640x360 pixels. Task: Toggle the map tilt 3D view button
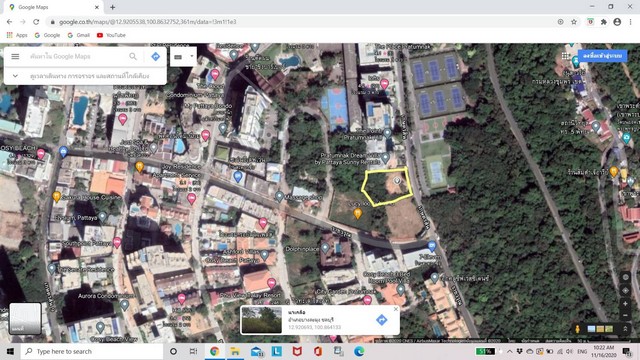tap(625, 291)
